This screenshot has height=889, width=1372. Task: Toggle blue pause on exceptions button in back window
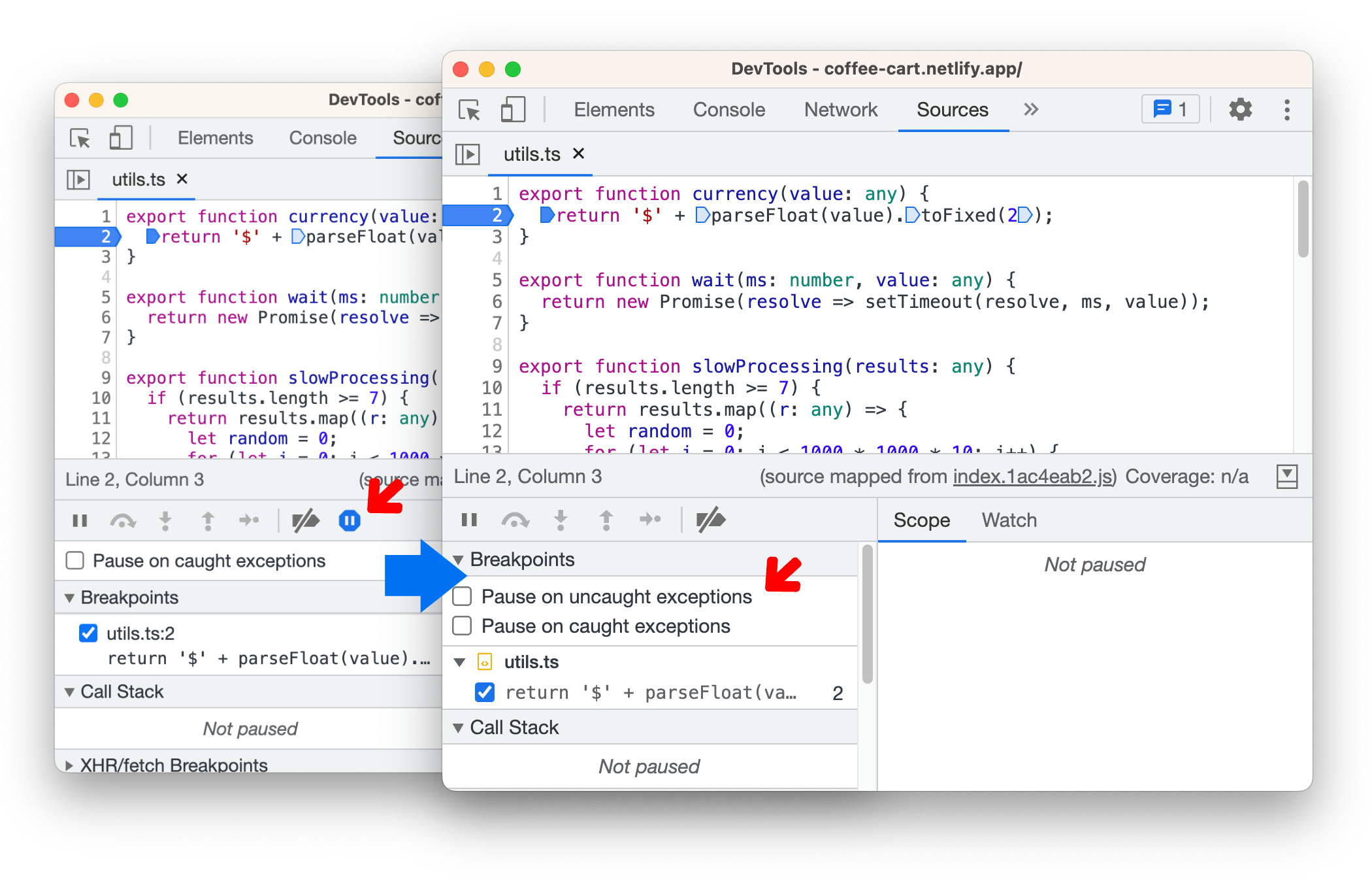(350, 520)
